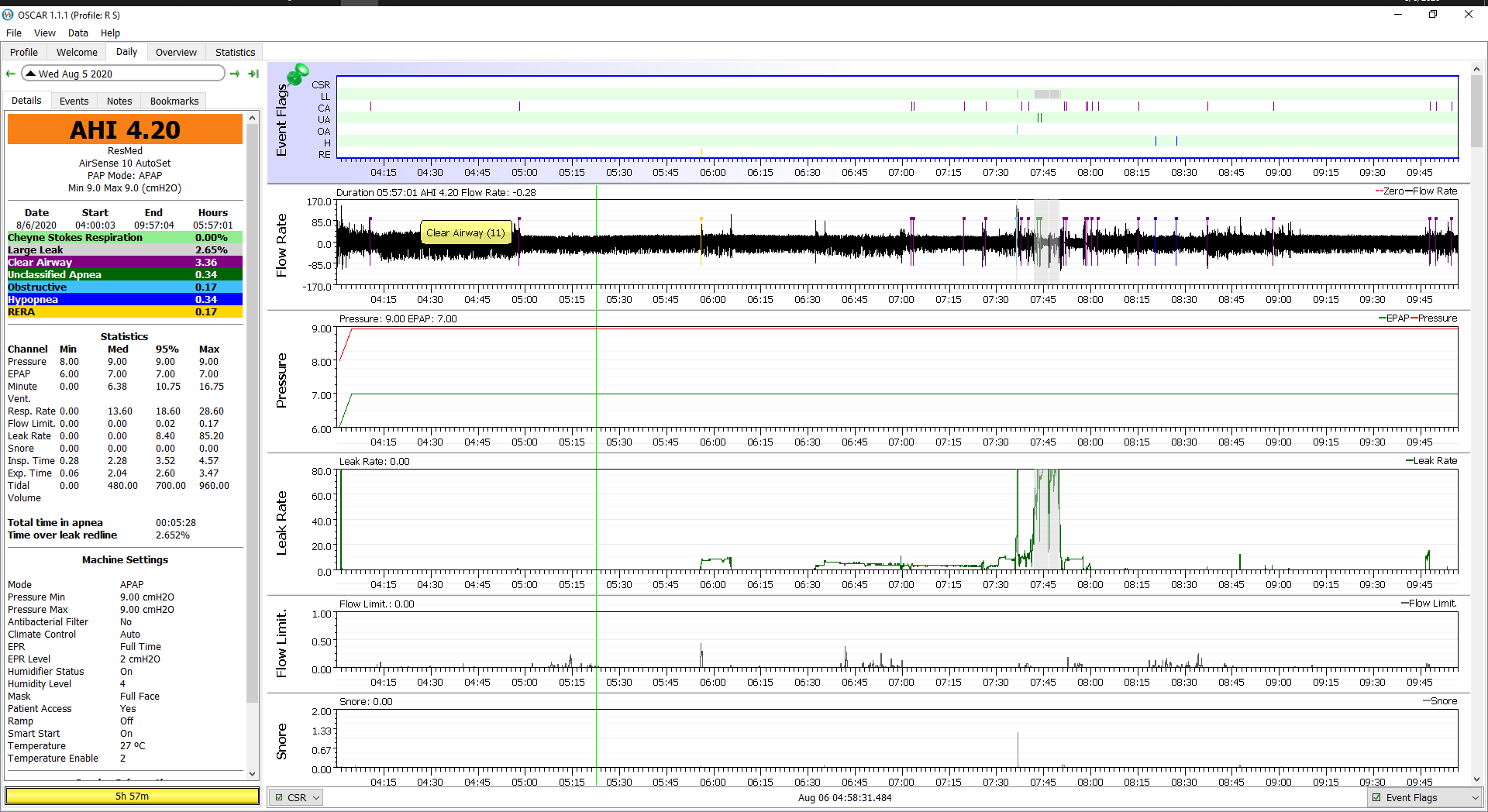Switch to the Profile tab
Screen dimensions: 1488x812
(x=24, y=52)
